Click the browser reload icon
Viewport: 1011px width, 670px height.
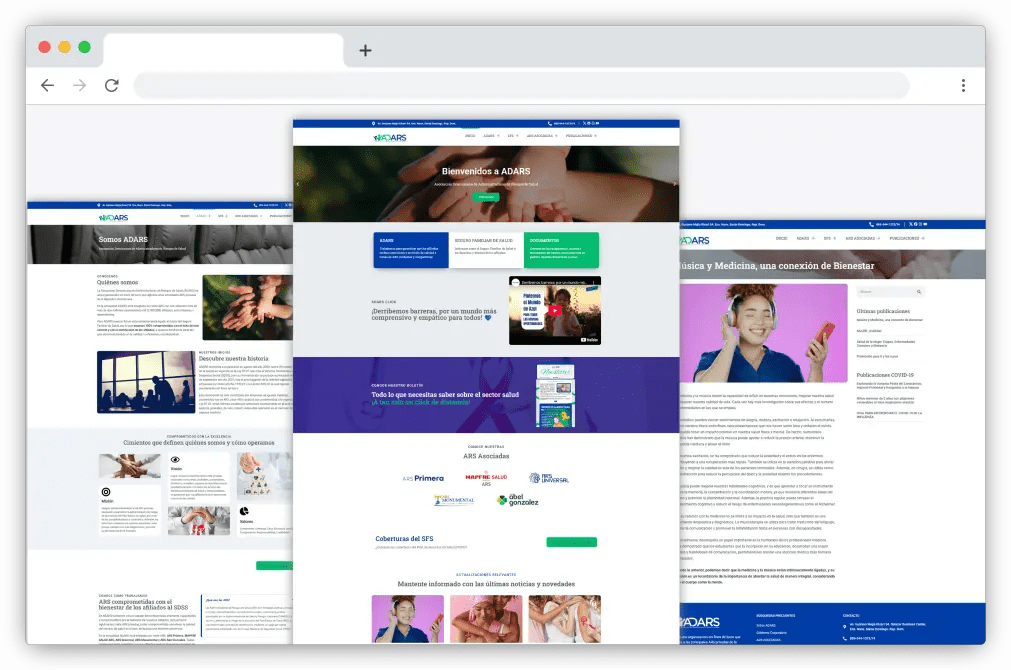tap(111, 85)
